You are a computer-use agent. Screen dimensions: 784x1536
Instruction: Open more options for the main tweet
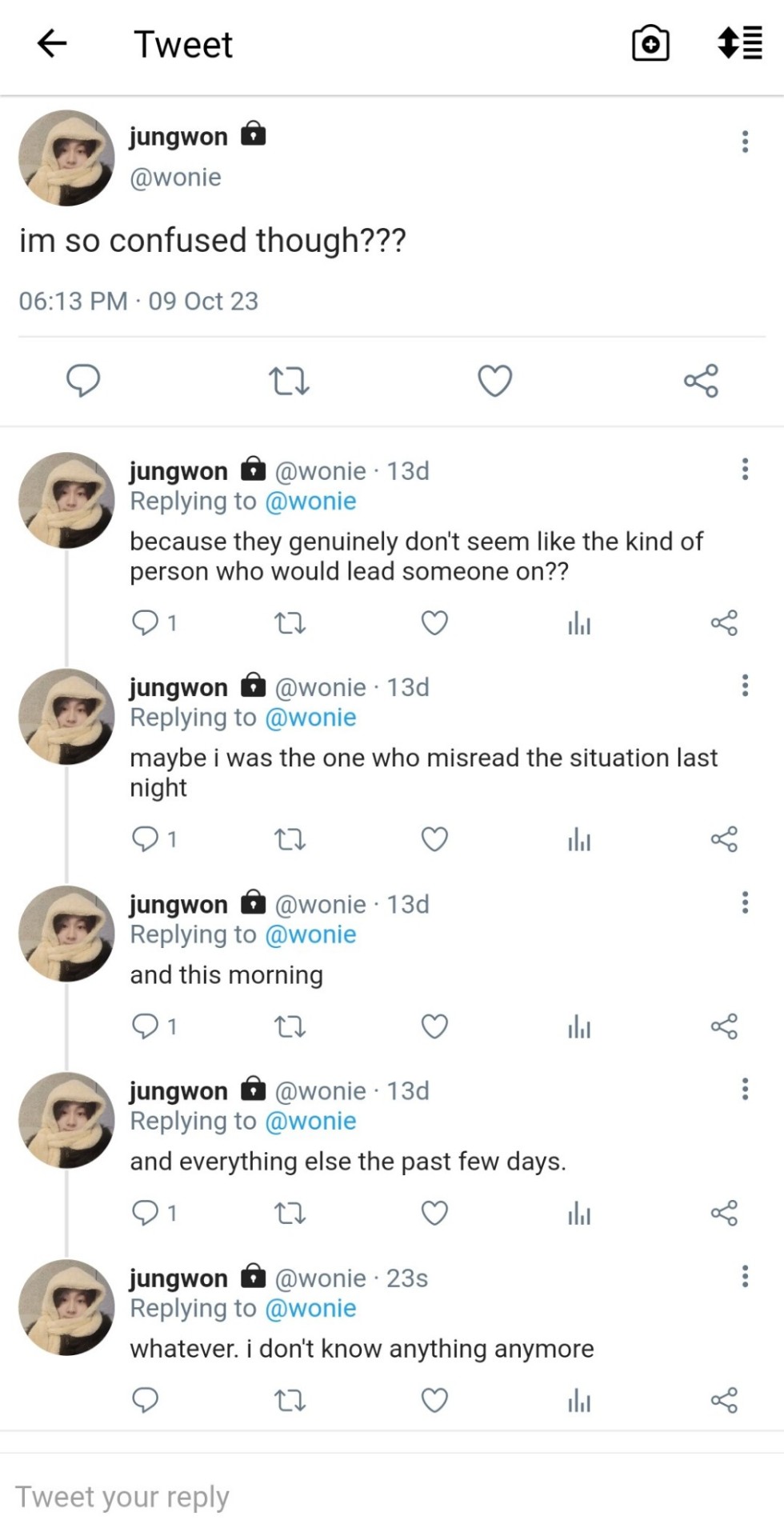click(745, 142)
